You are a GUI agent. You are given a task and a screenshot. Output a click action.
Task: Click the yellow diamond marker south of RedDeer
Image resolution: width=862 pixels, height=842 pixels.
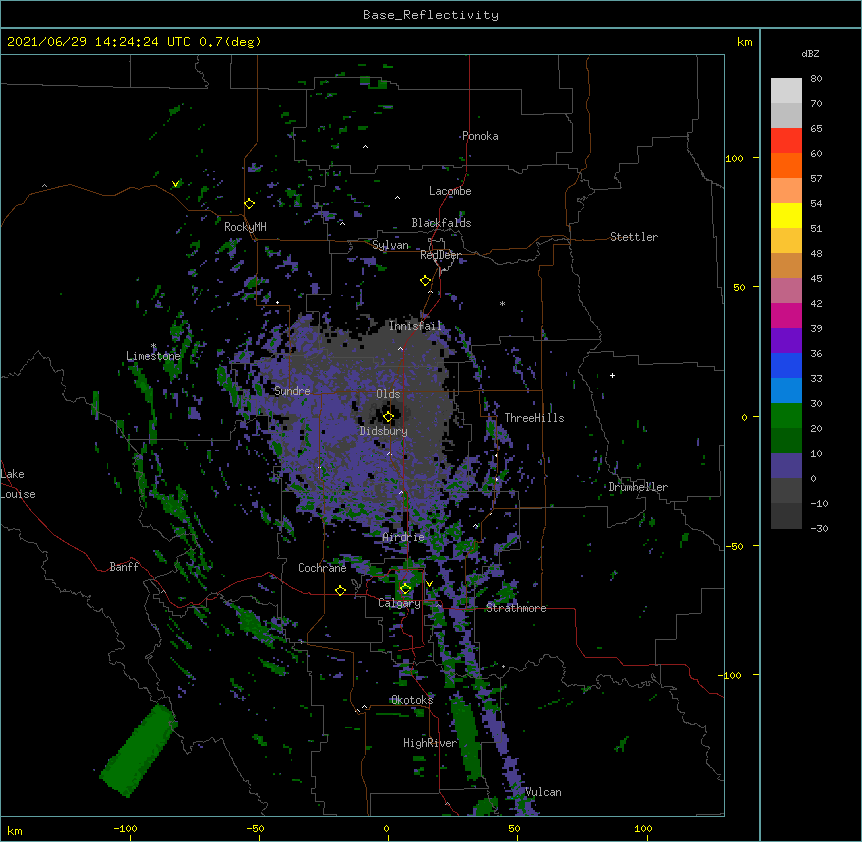(x=425, y=281)
